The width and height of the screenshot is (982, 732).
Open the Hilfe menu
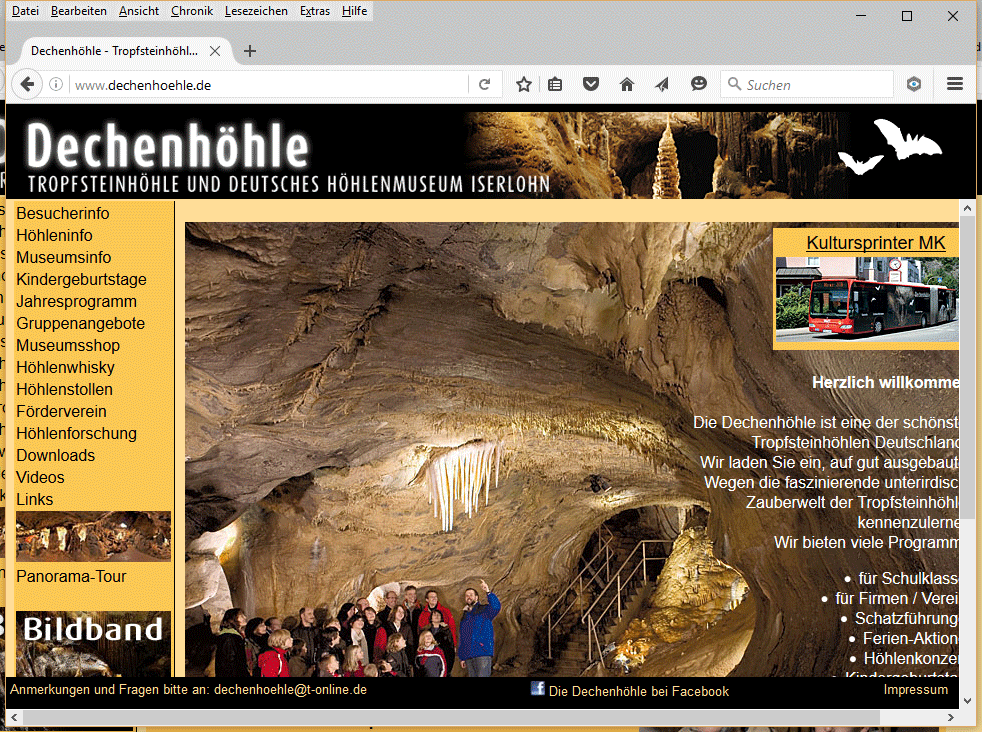pos(354,11)
